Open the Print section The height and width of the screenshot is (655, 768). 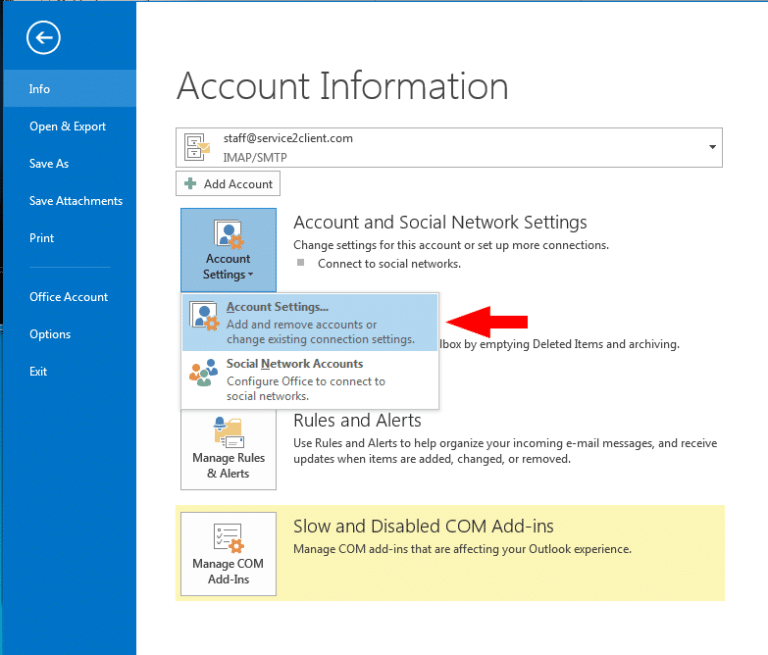point(42,238)
